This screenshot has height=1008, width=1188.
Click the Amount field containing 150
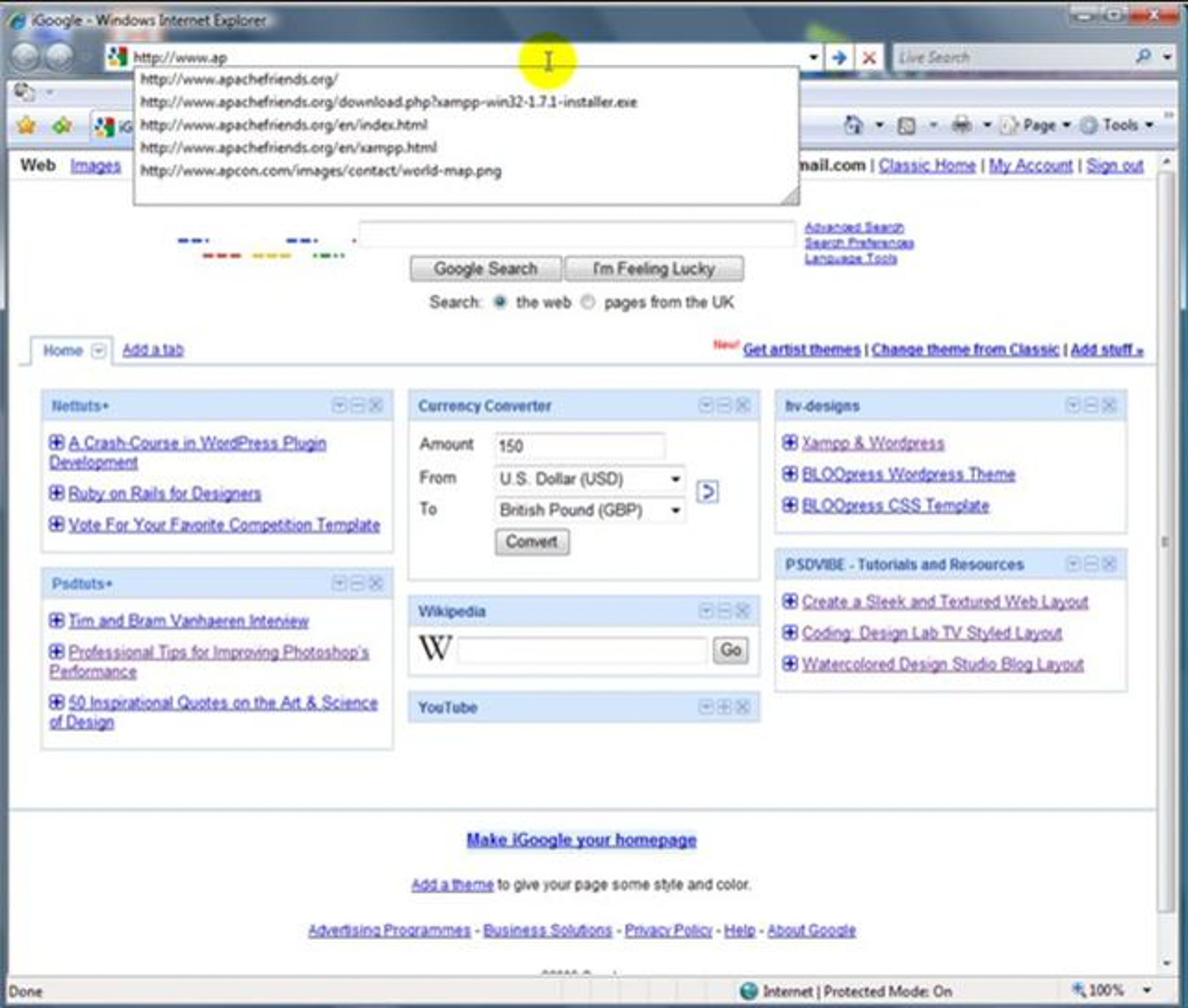(580, 446)
